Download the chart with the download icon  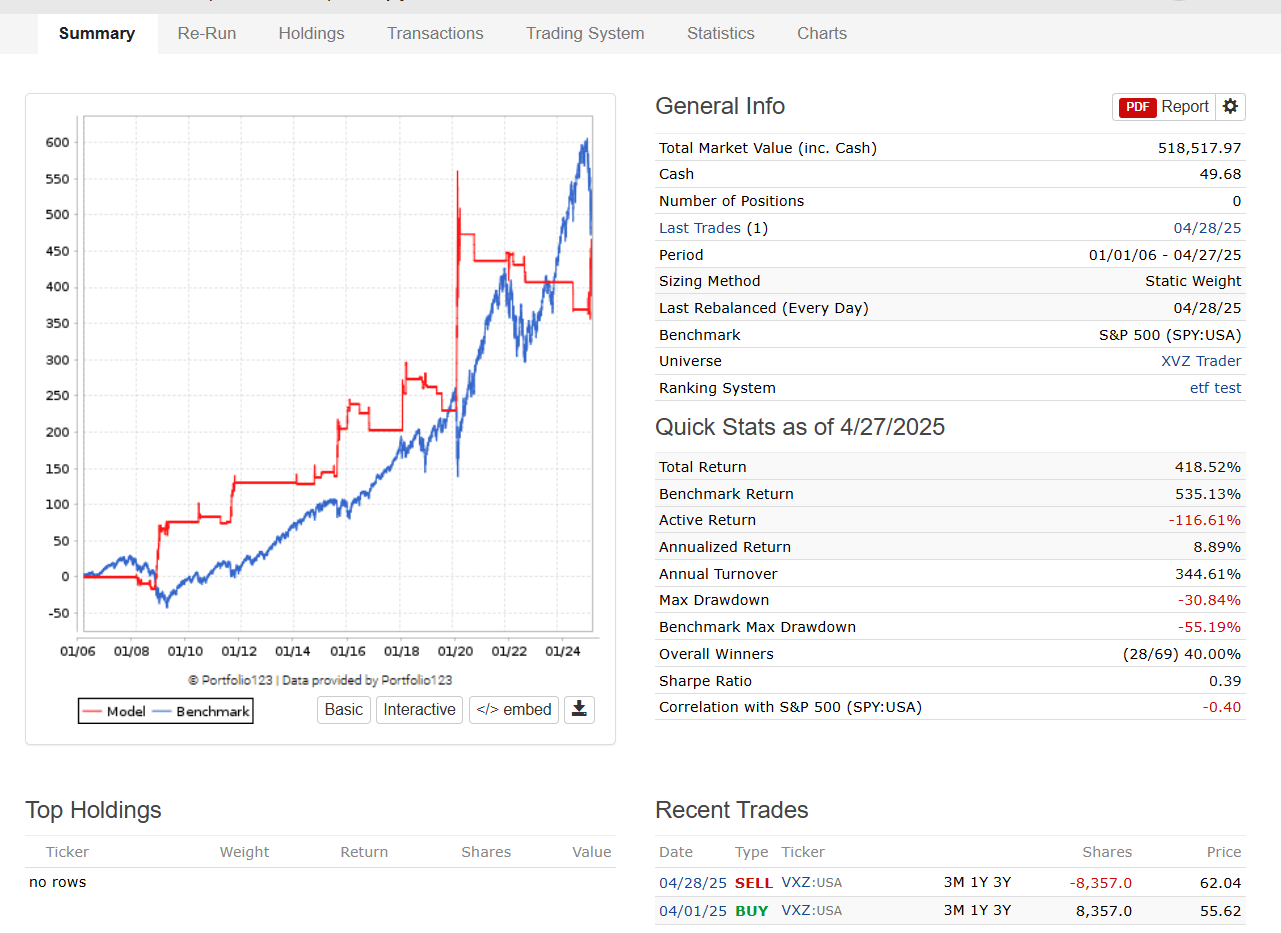coord(579,710)
